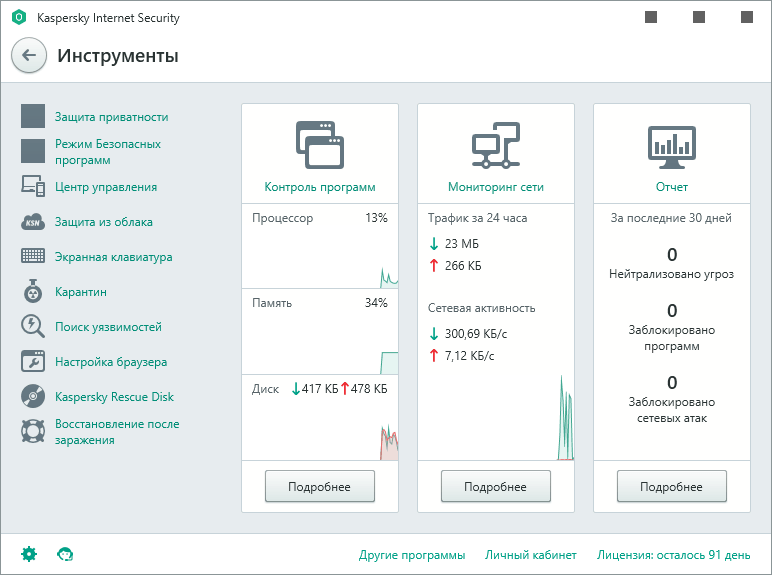Click the 266 КБ upload value
772x575 pixels.
(463, 266)
